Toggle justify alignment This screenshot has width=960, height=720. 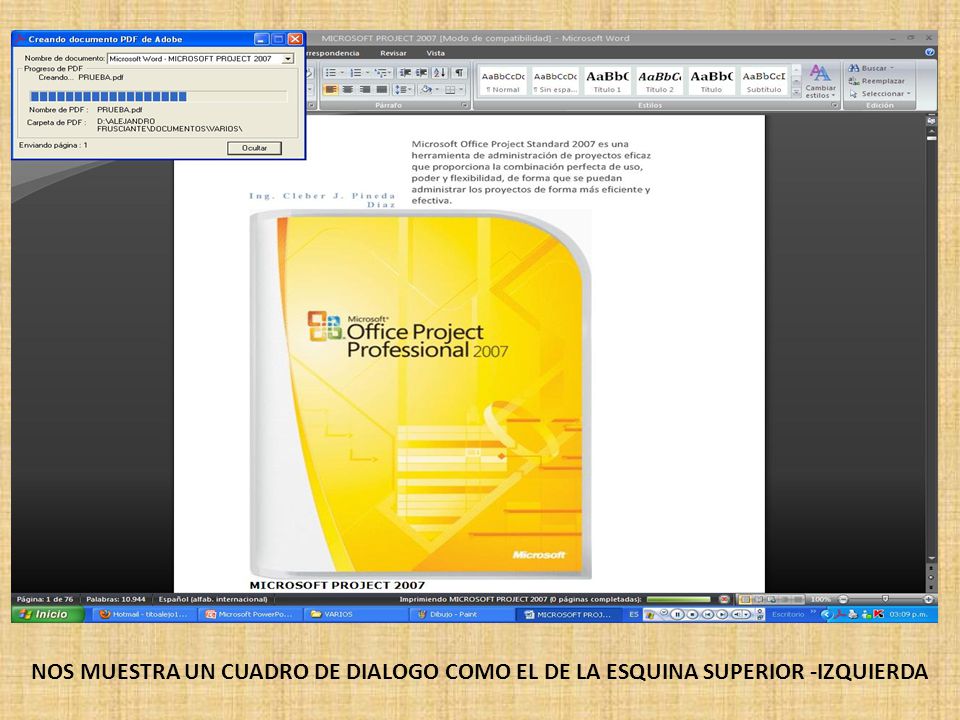pos(382,89)
